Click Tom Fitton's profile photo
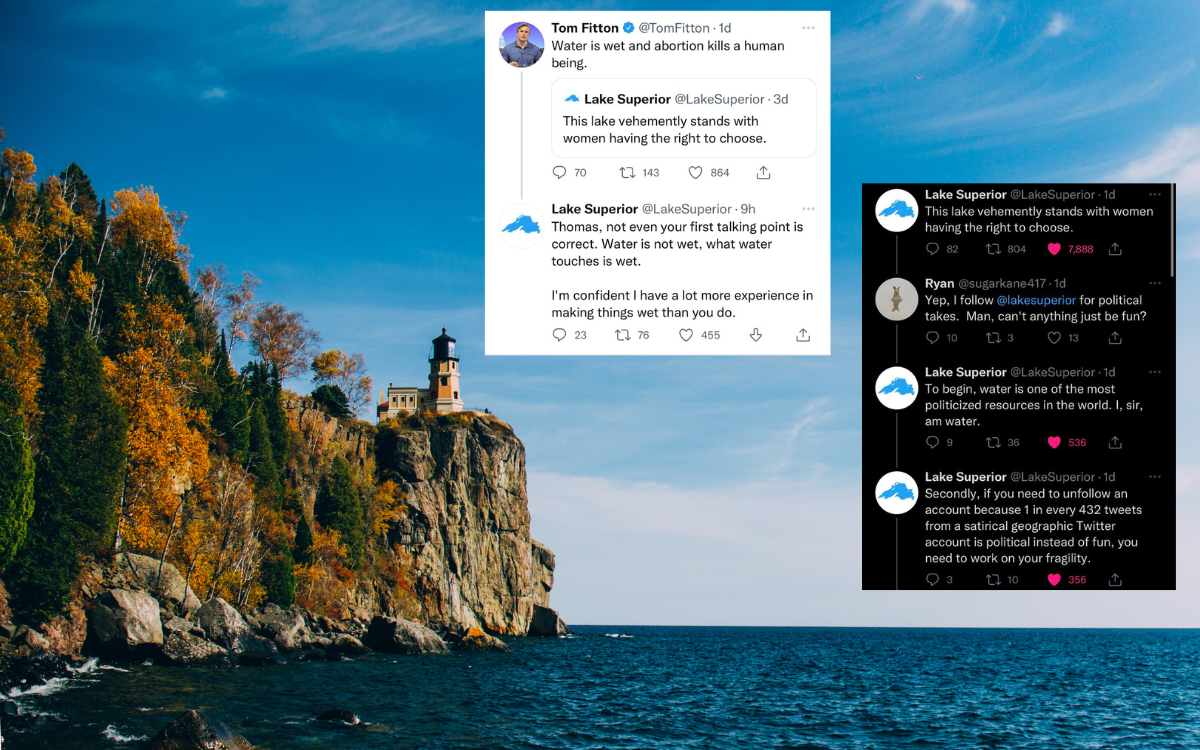This screenshot has width=1200, height=750. pyautogui.click(x=522, y=45)
